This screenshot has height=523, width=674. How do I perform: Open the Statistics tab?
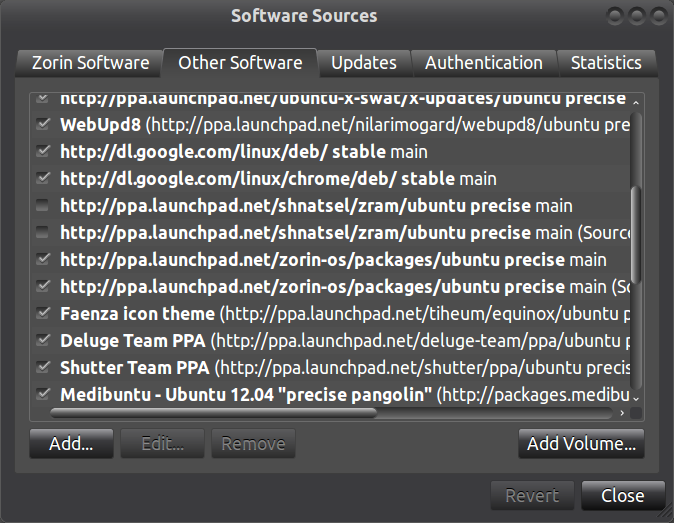click(x=606, y=63)
